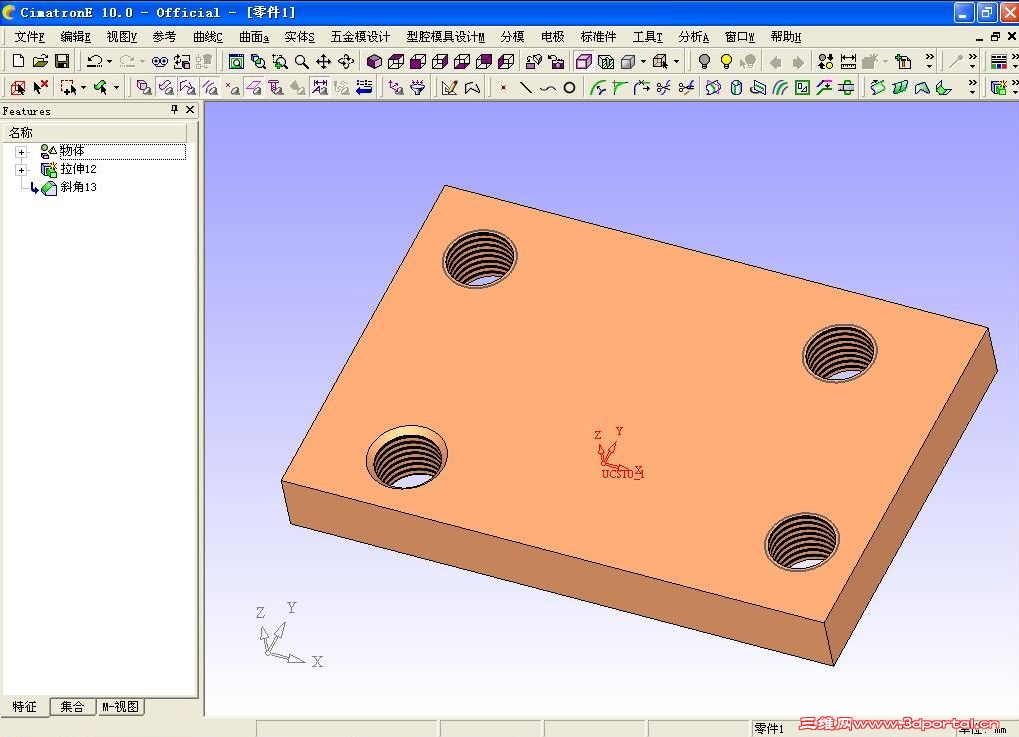The image size is (1019, 737).
Task: Toggle the open-edge selection filter button
Action: [x=188, y=87]
